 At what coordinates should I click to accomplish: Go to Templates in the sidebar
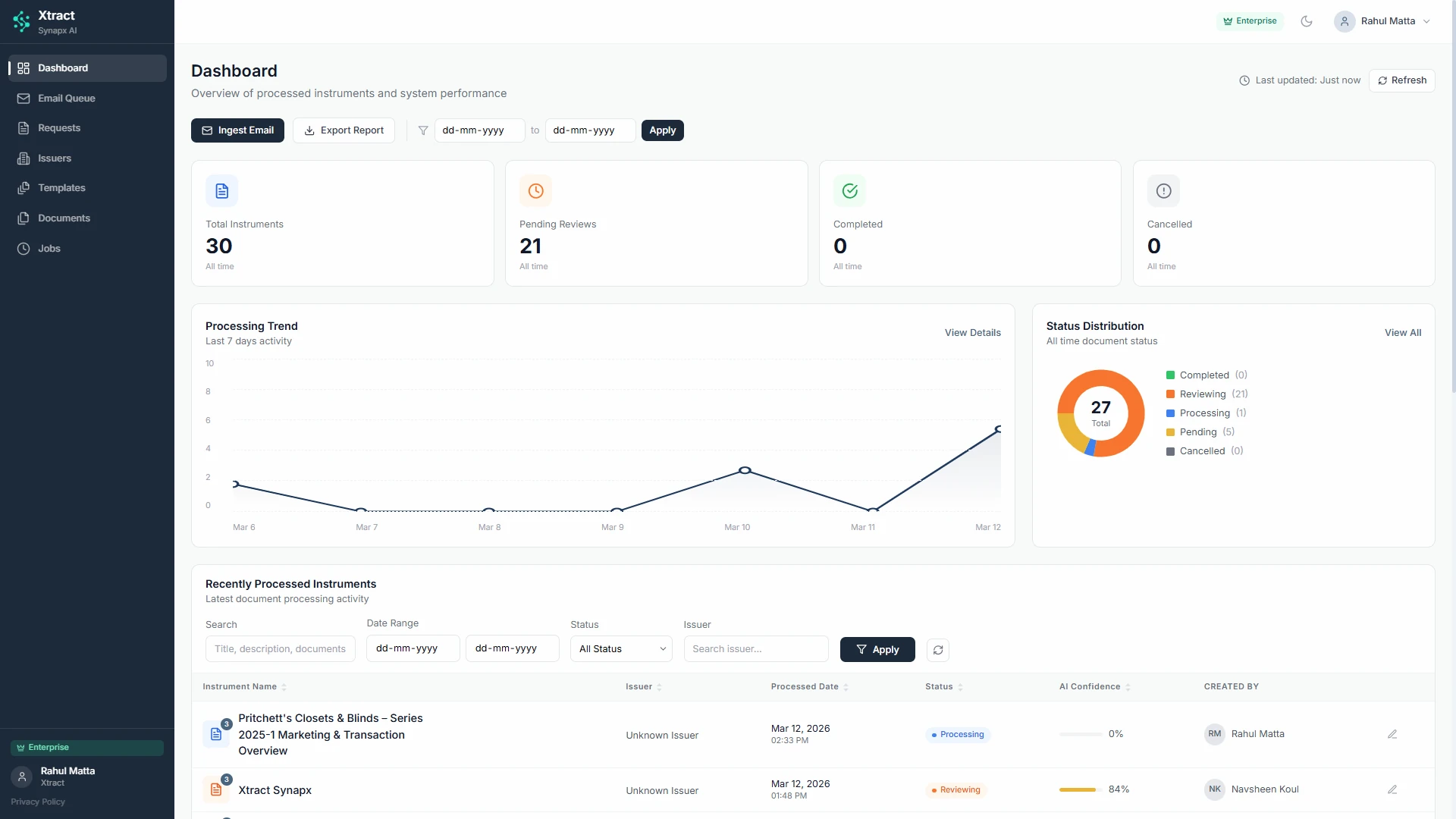[x=61, y=188]
